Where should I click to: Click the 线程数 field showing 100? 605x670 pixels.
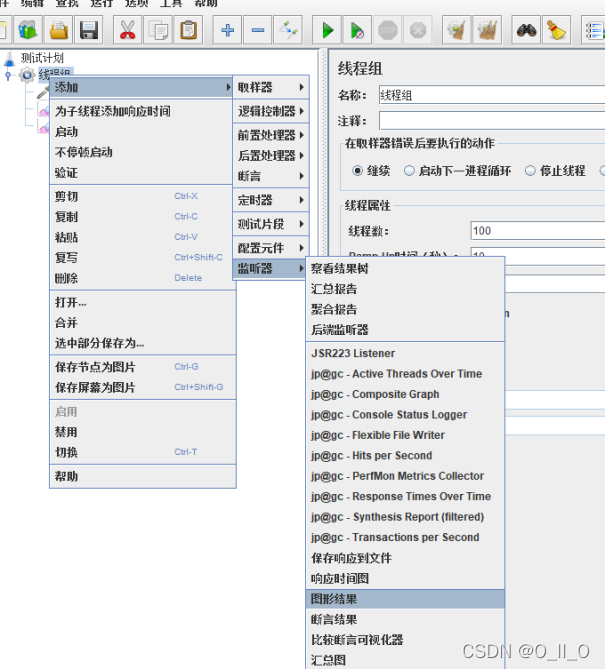pyautogui.click(x=537, y=231)
